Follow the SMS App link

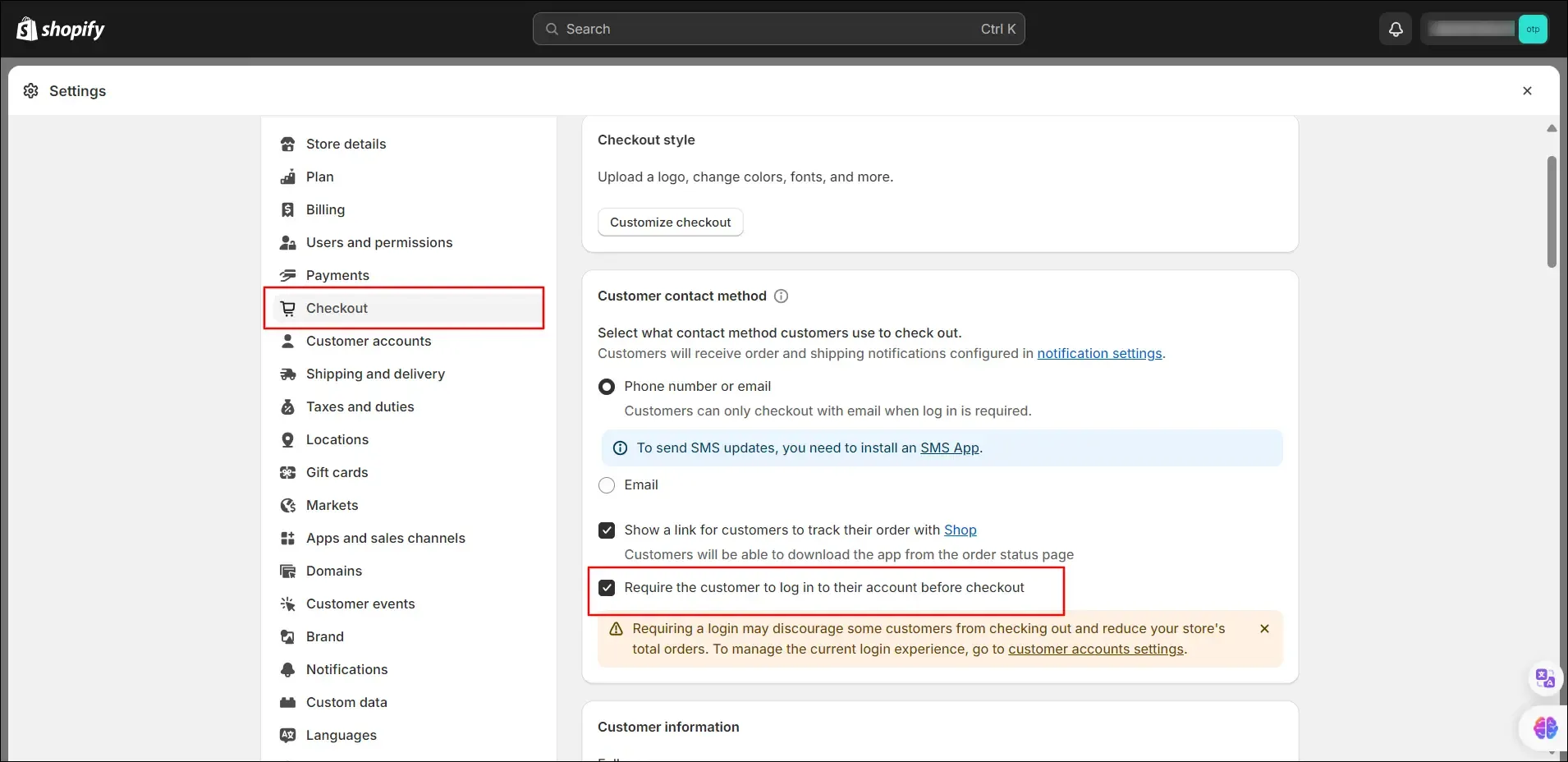pos(950,448)
